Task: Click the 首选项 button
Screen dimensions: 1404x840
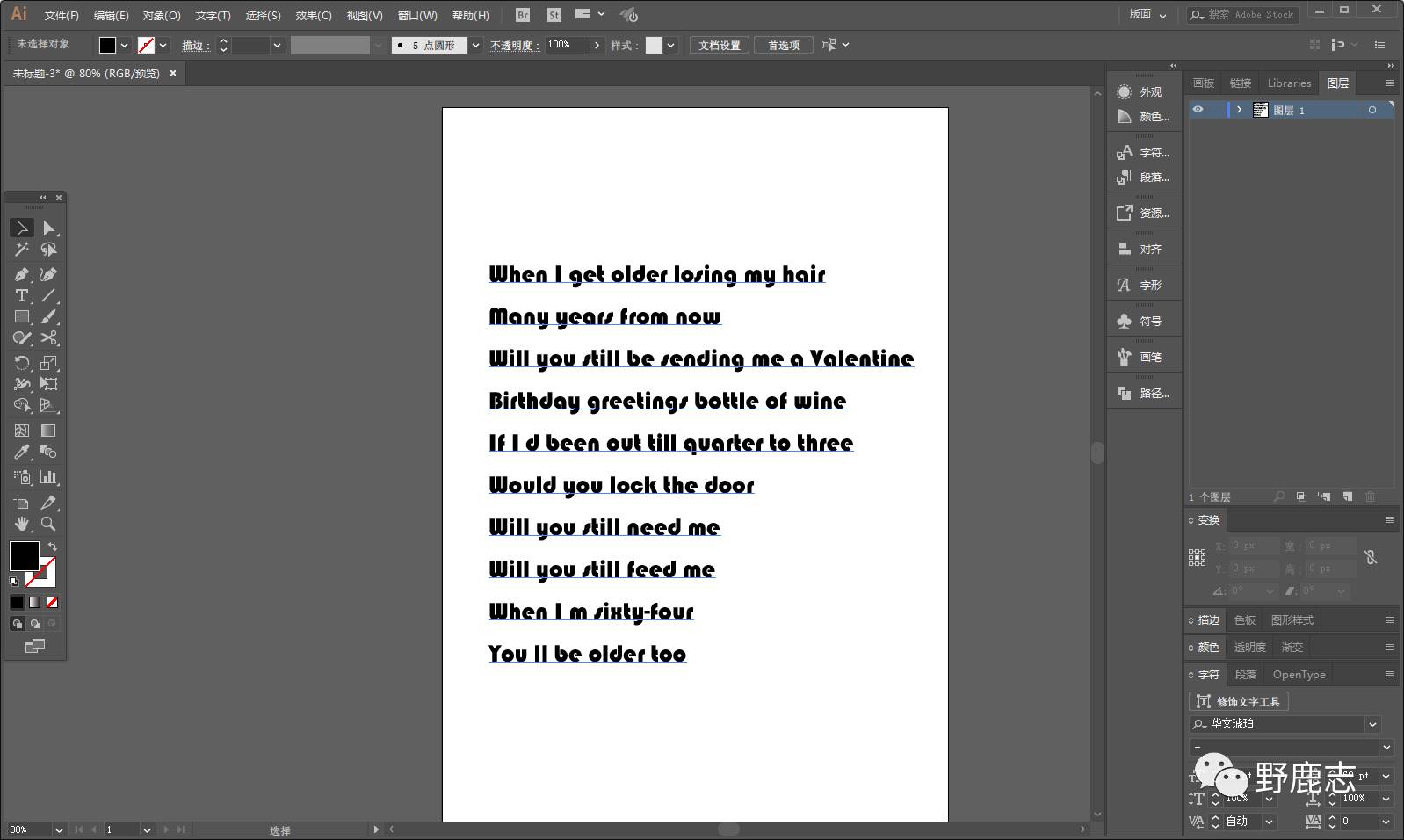Action: tap(783, 45)
